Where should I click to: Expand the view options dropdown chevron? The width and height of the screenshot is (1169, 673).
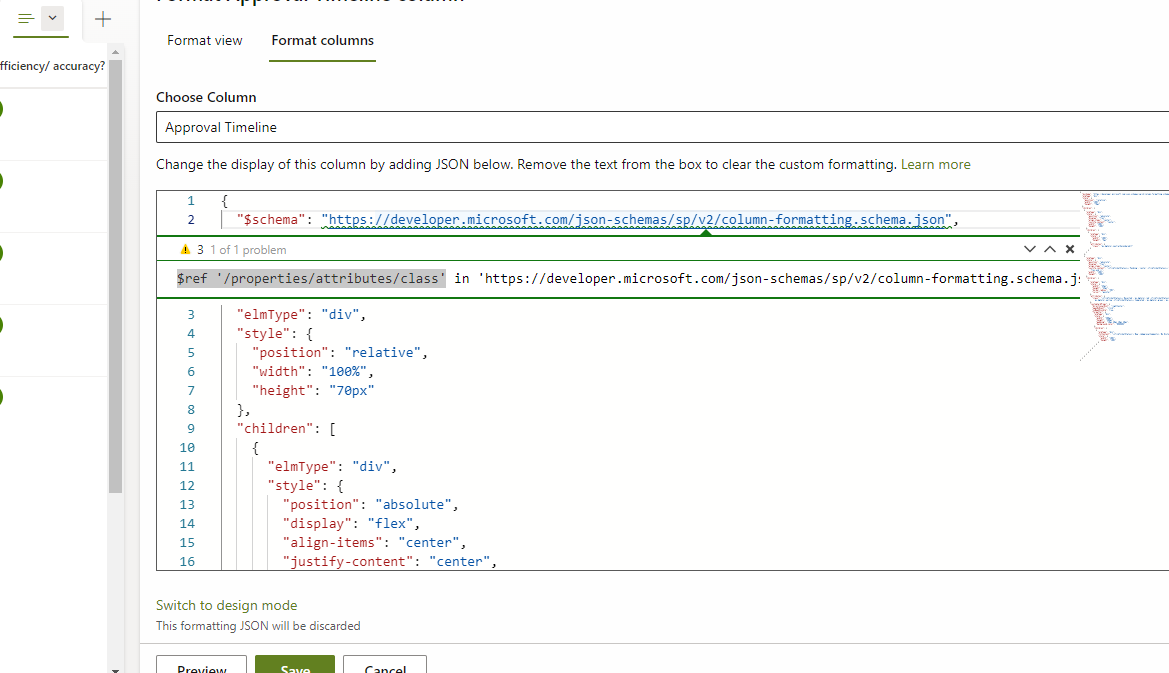pos(53,18)
